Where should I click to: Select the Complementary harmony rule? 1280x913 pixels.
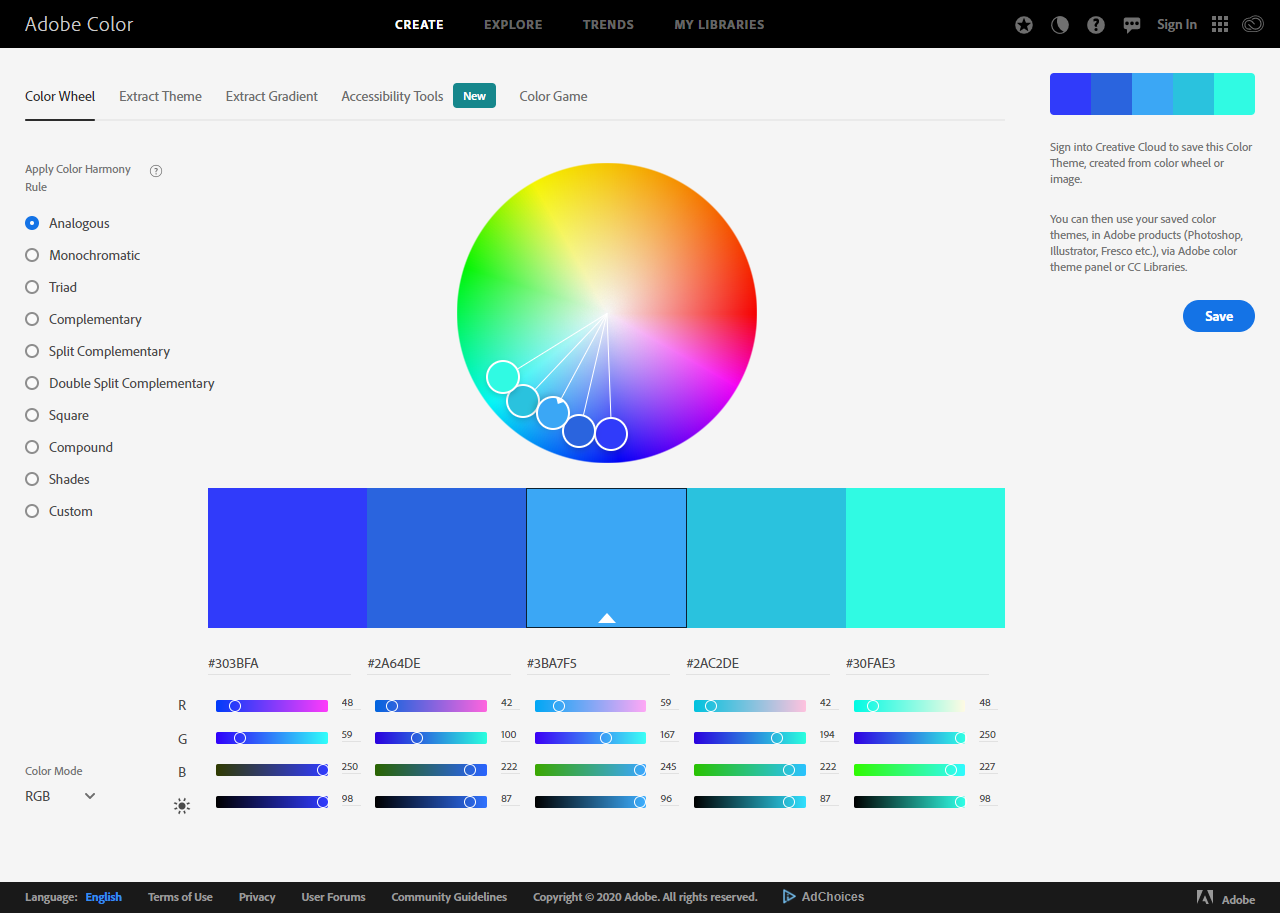(x=83, y=319)
